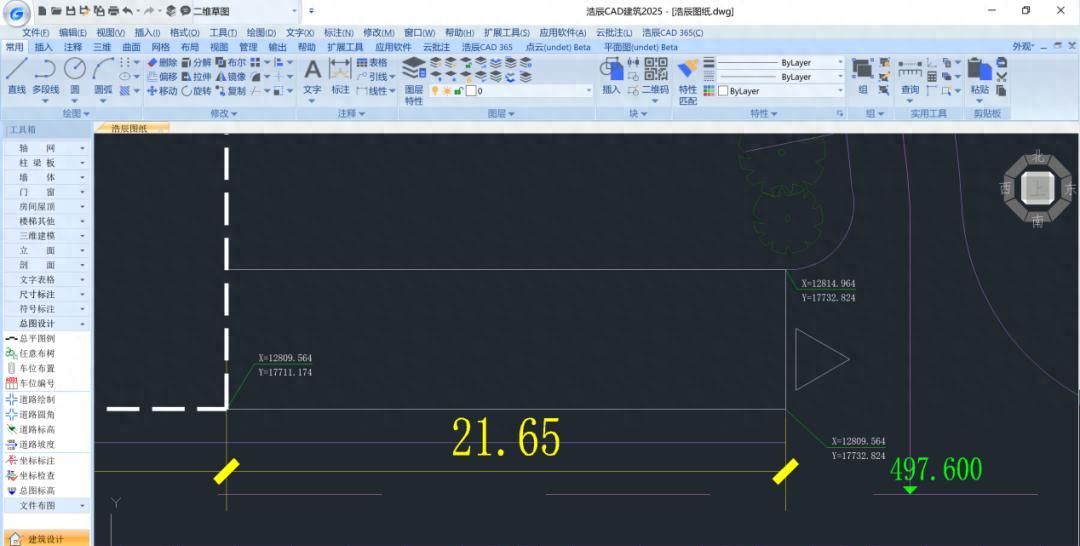Image resolution: width=1080 pixels, height=546 pixels.
Task: Toggle the layer lightbulb on/off icon
Action: pyautogui.click(x=435, y=91)
